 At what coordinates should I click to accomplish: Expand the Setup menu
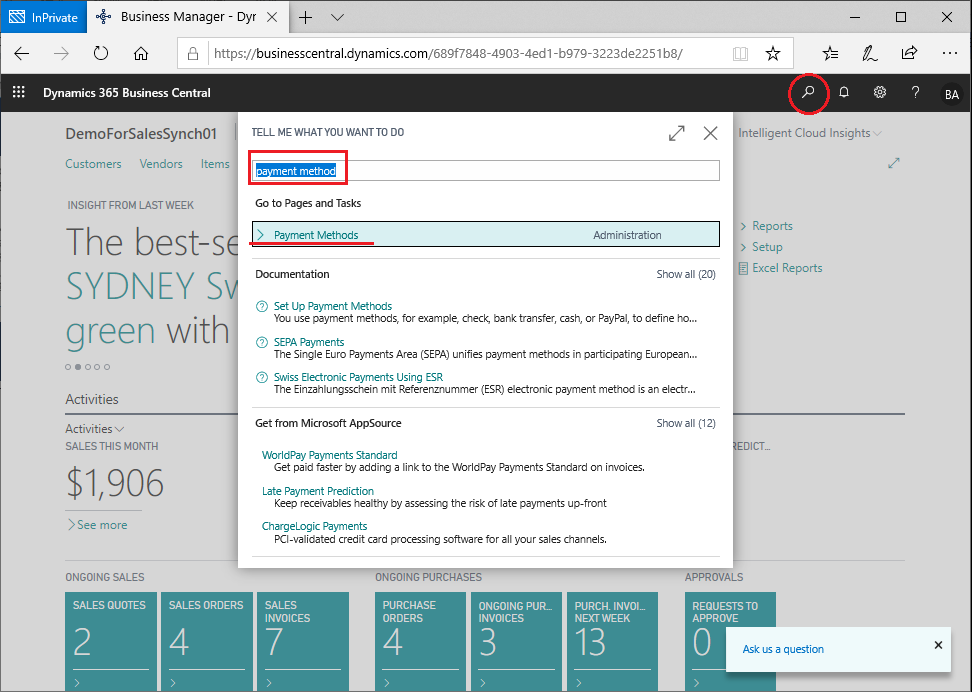[x=762, y=247]
